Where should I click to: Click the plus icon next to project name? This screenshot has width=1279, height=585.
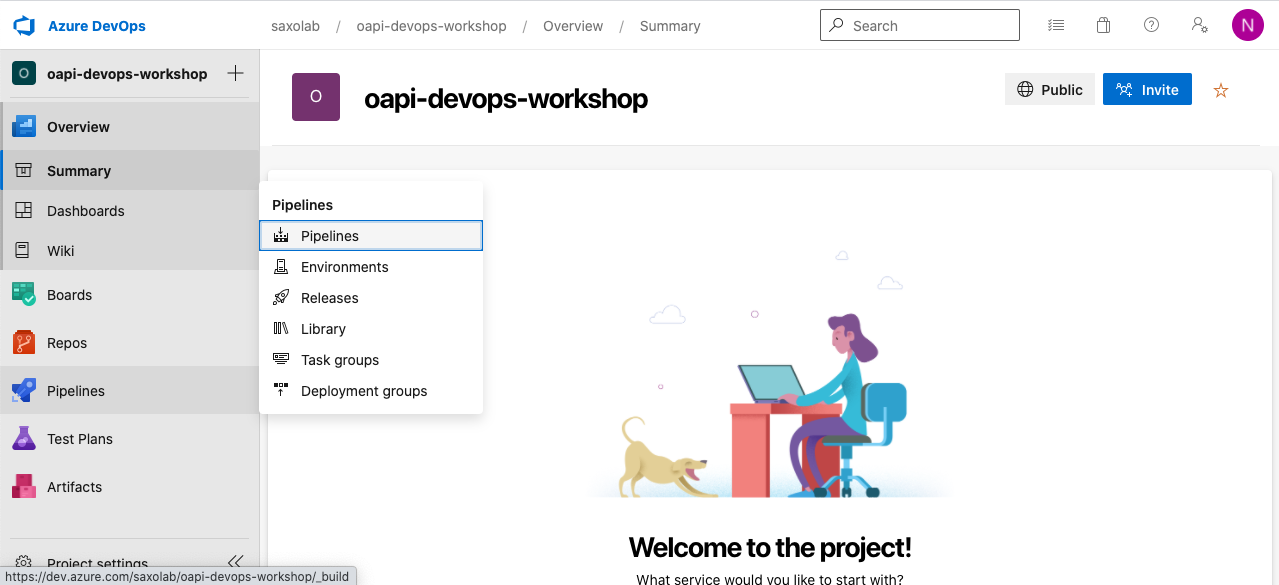(235, 73)
